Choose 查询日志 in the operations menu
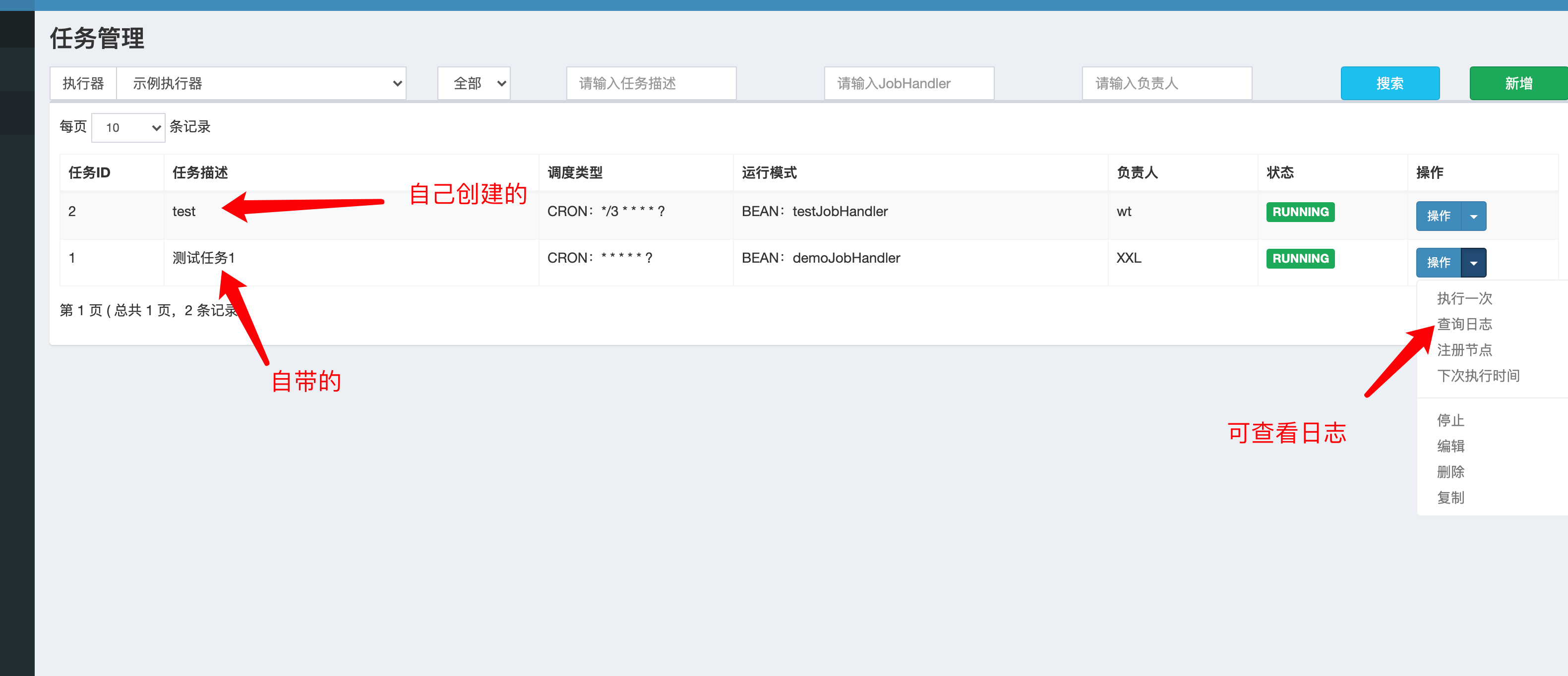 point(1464,324)
